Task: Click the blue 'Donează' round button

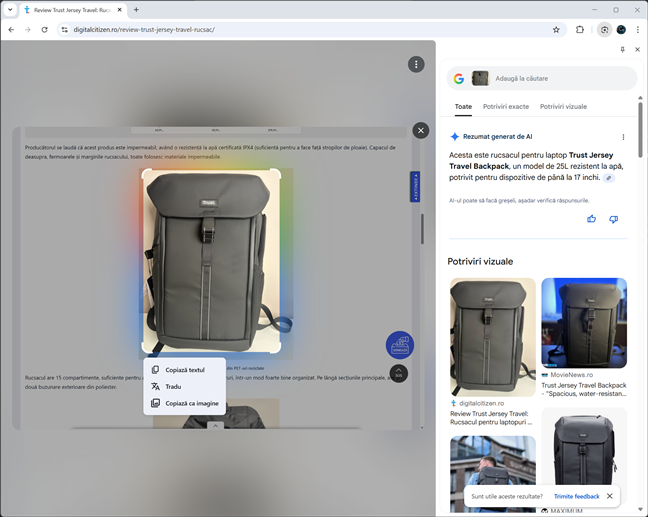Action: click(400, 345)
